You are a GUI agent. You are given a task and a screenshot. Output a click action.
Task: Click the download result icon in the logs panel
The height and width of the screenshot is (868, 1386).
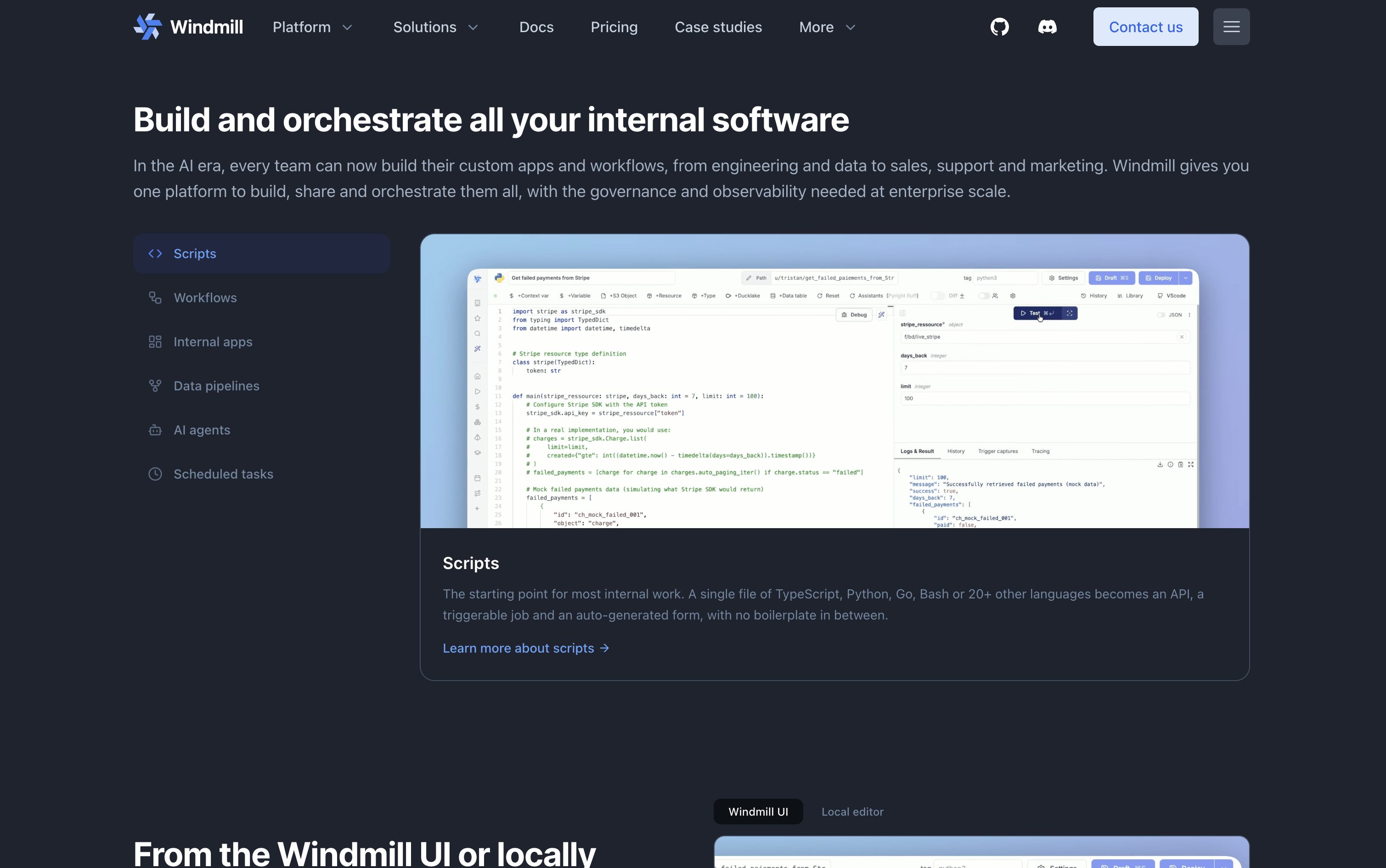(x=1160, y=464)
